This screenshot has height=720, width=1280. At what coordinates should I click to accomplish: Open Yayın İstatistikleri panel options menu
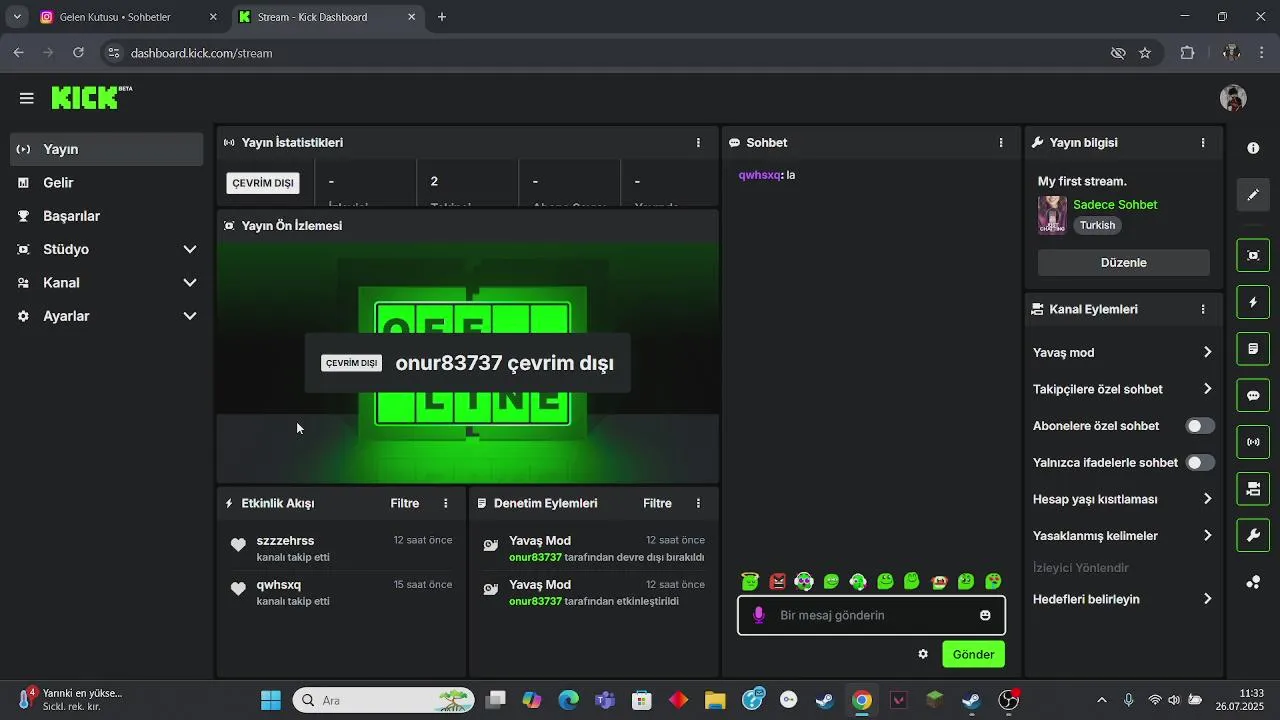698,143
